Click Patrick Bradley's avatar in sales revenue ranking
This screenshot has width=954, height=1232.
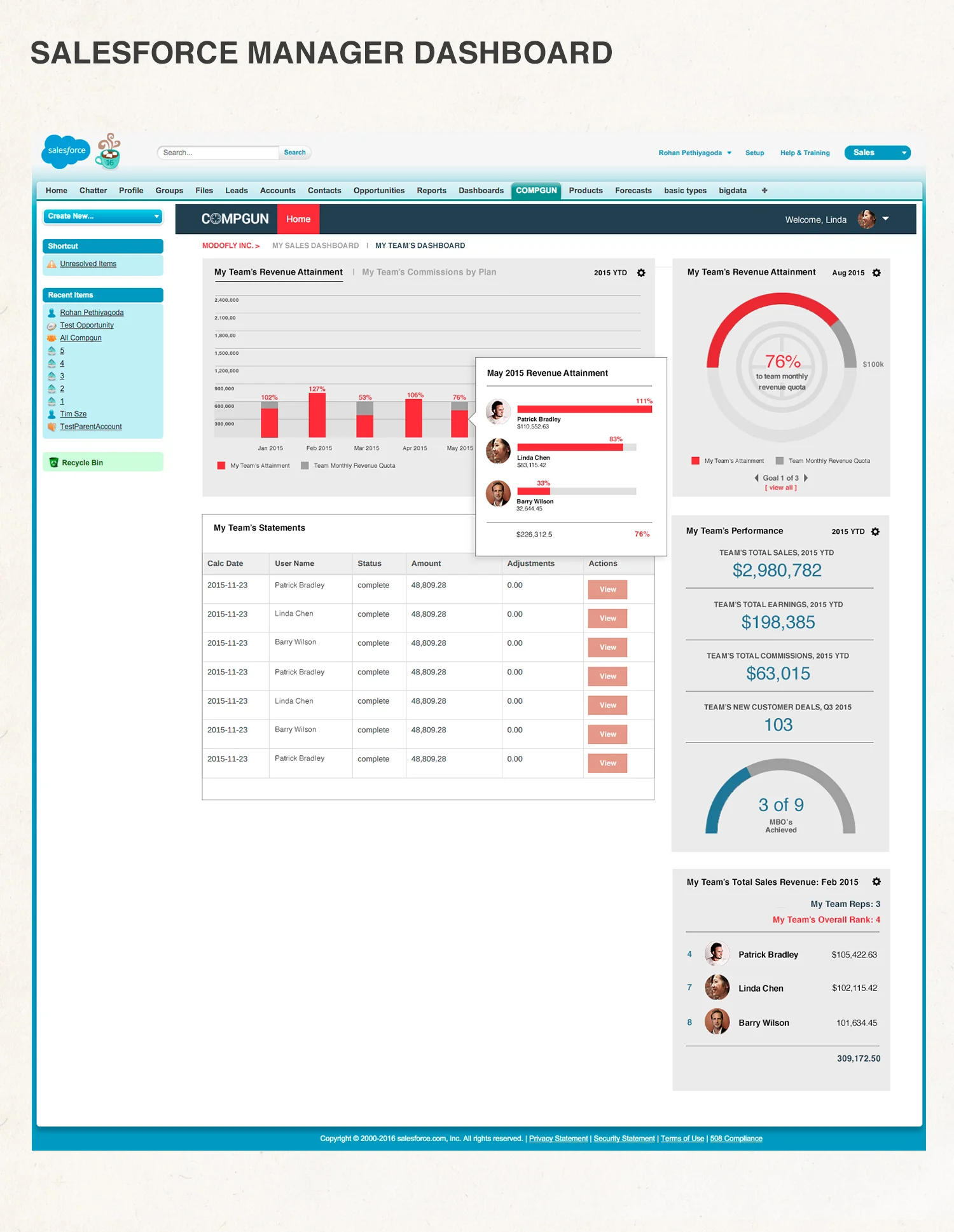717,954
